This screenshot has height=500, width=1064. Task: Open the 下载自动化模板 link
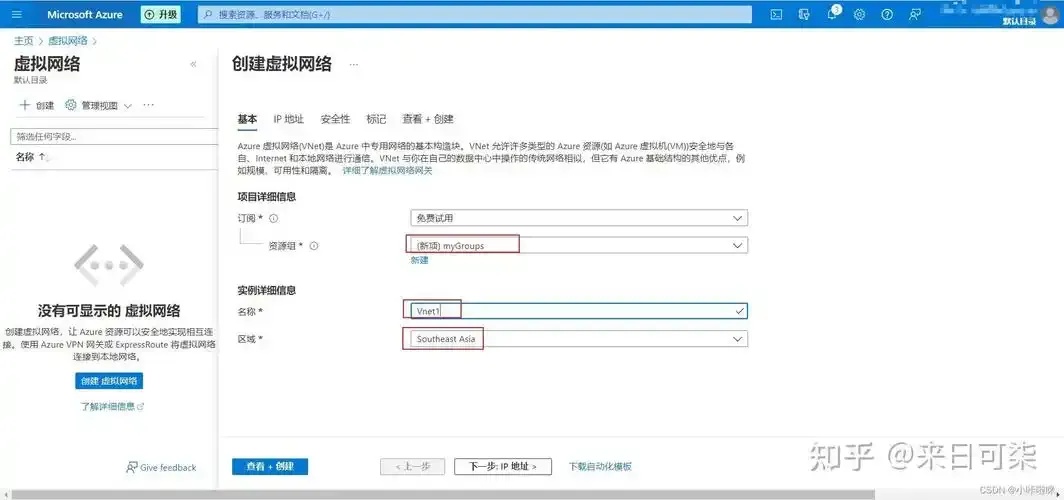(601, 467)
